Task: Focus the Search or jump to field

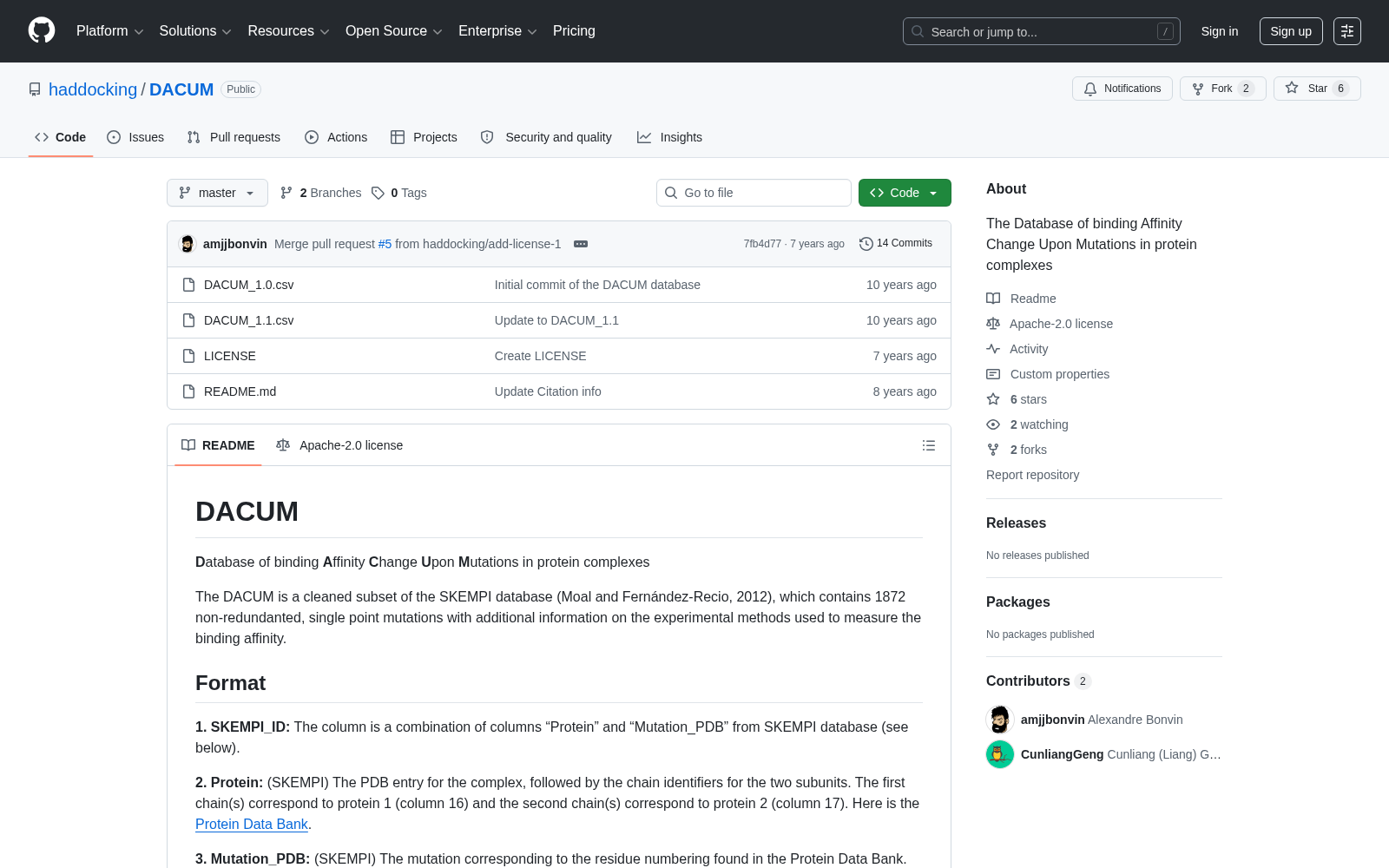Action: click(x=1042, y=31)
